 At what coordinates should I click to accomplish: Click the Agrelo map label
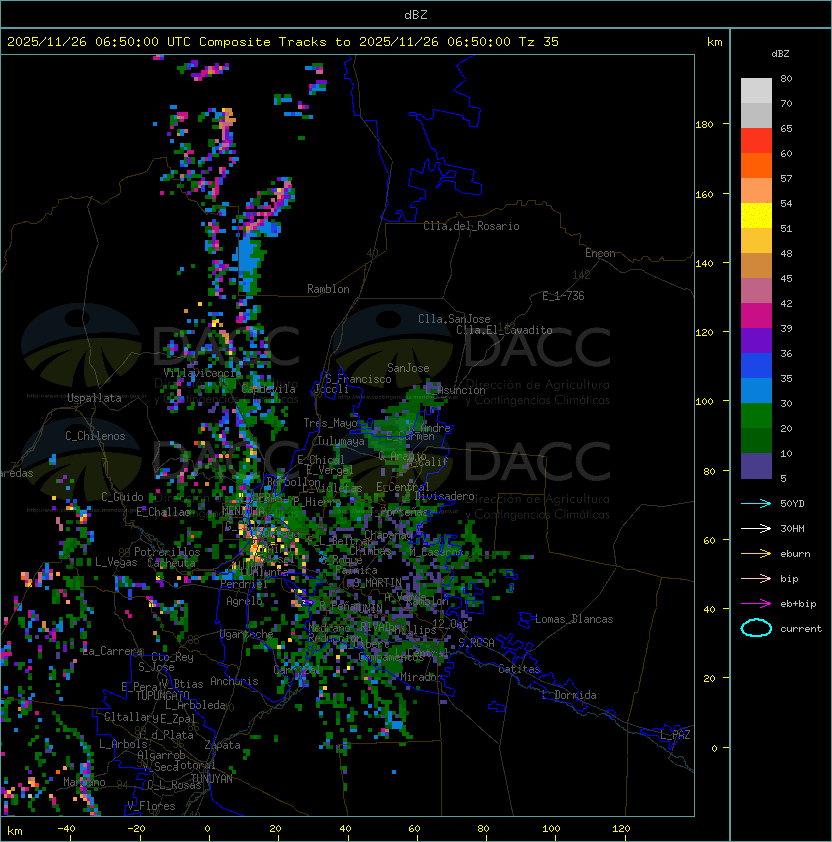pyautogui.click(x=244, y=601)
